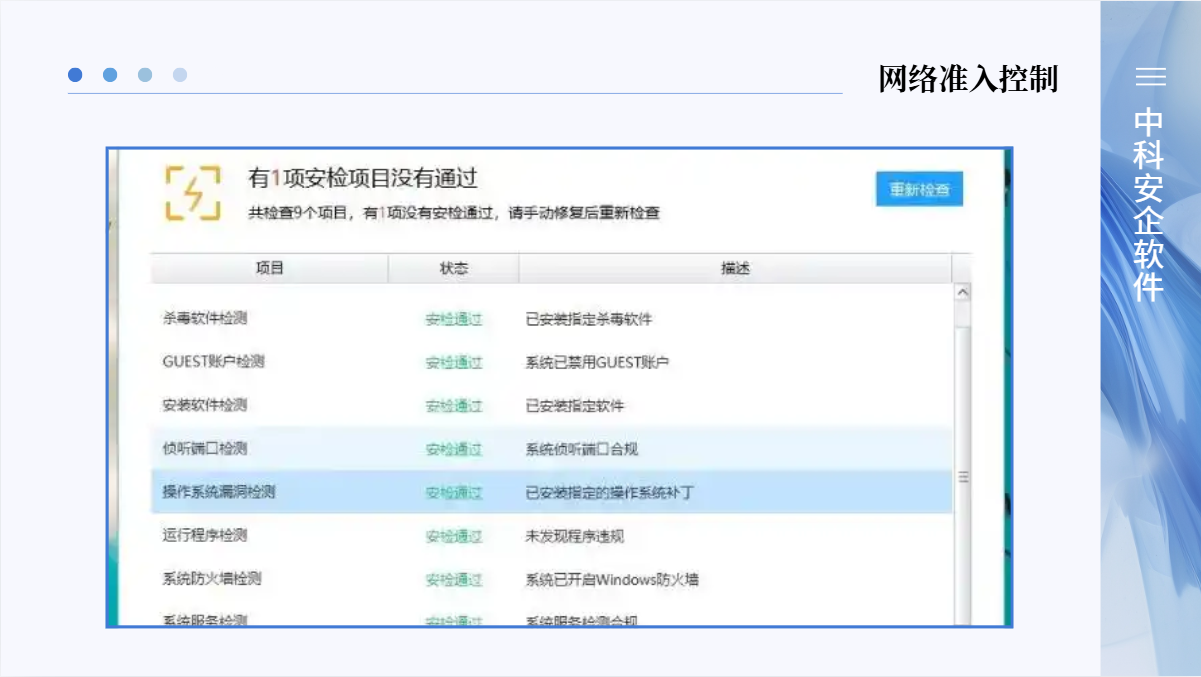Viewport: 1201px width, 677px height.
Task: Click the scrollbar up arrow in the list
Action: (963, 293)
